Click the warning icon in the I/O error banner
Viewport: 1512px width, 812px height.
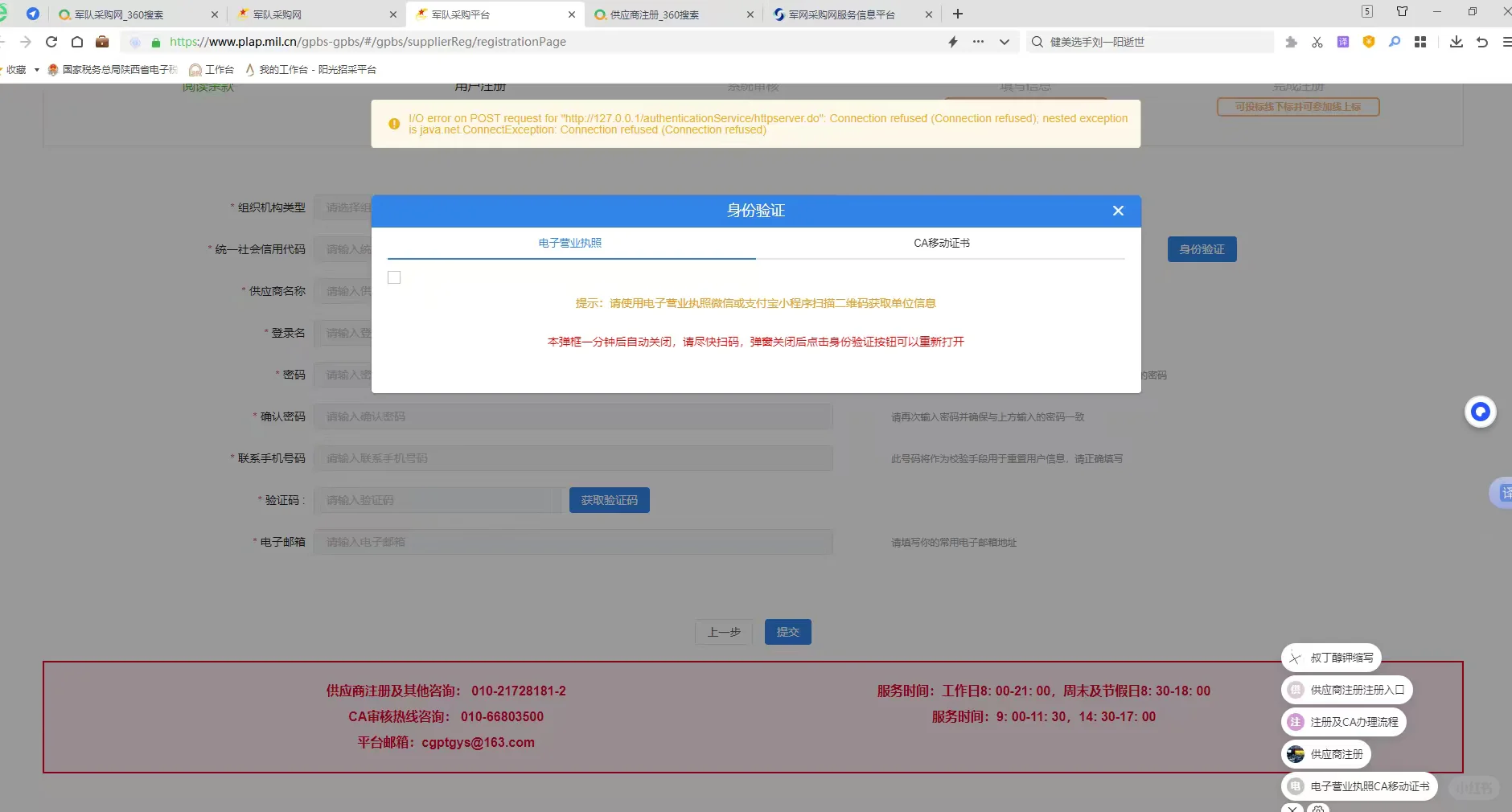[394, 124]
